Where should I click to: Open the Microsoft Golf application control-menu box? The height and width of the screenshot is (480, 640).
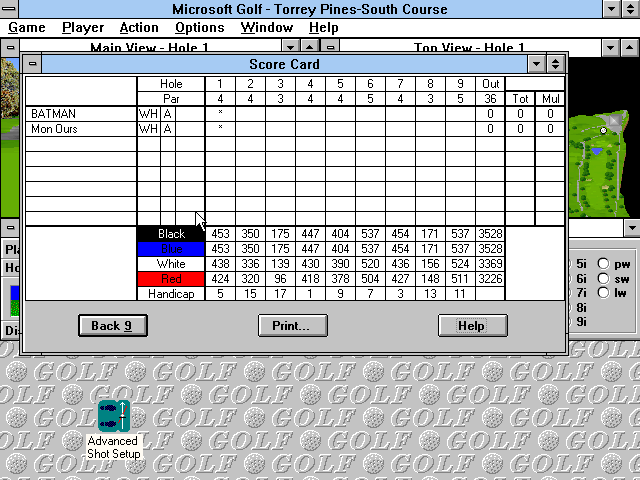coord(9,8)
